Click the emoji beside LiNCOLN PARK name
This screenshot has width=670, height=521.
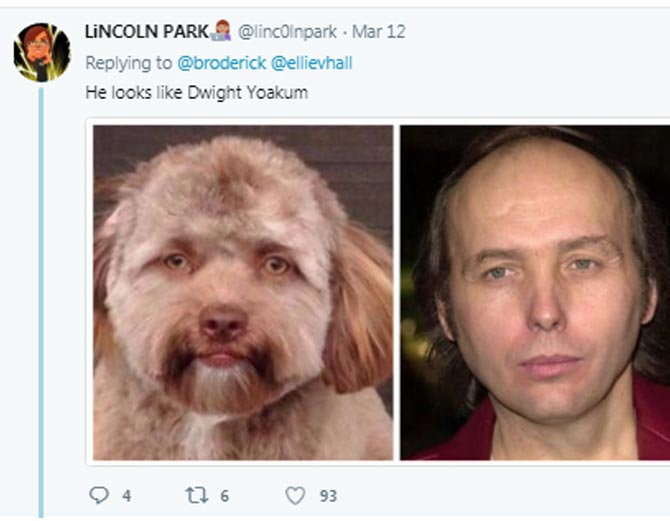(221, 31)
